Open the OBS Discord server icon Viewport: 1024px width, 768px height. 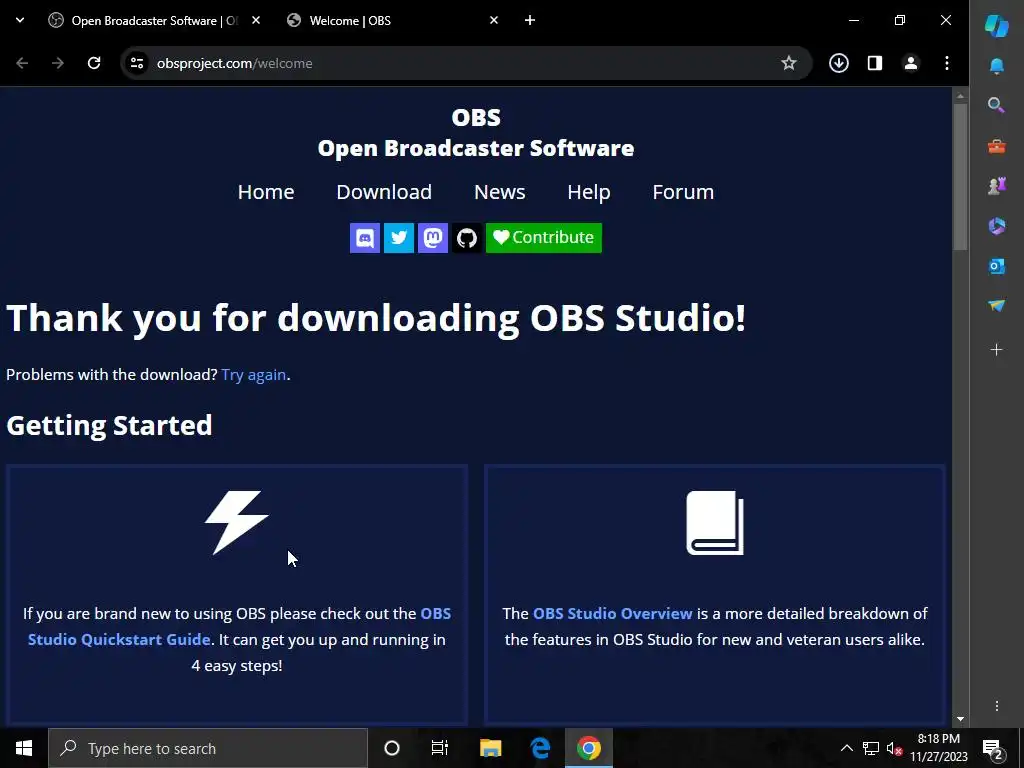coord(364,238)
